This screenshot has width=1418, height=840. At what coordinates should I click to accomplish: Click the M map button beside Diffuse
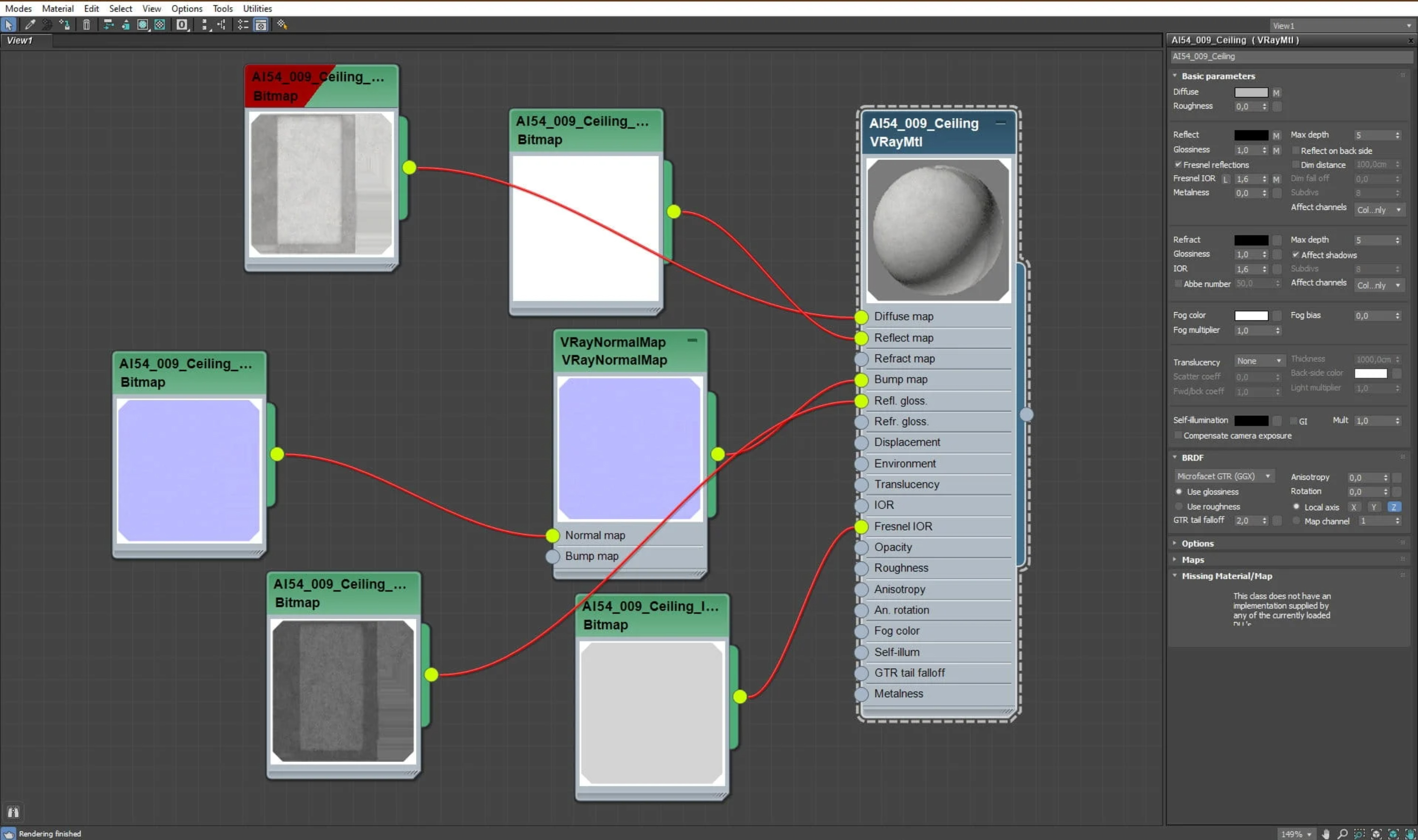point(1276,93)
